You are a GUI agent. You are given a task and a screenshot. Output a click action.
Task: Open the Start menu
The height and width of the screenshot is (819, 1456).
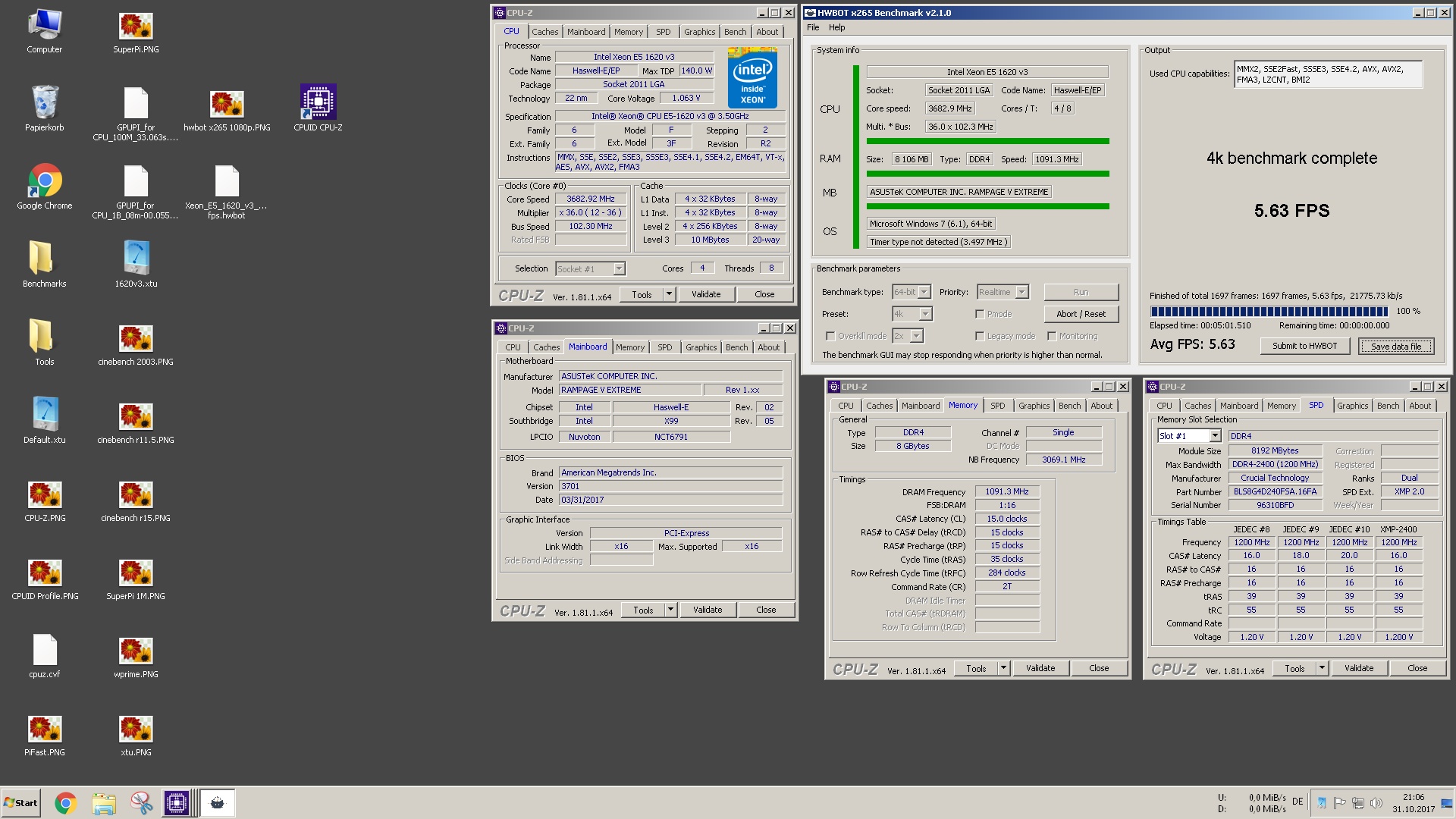coord(20,803)
